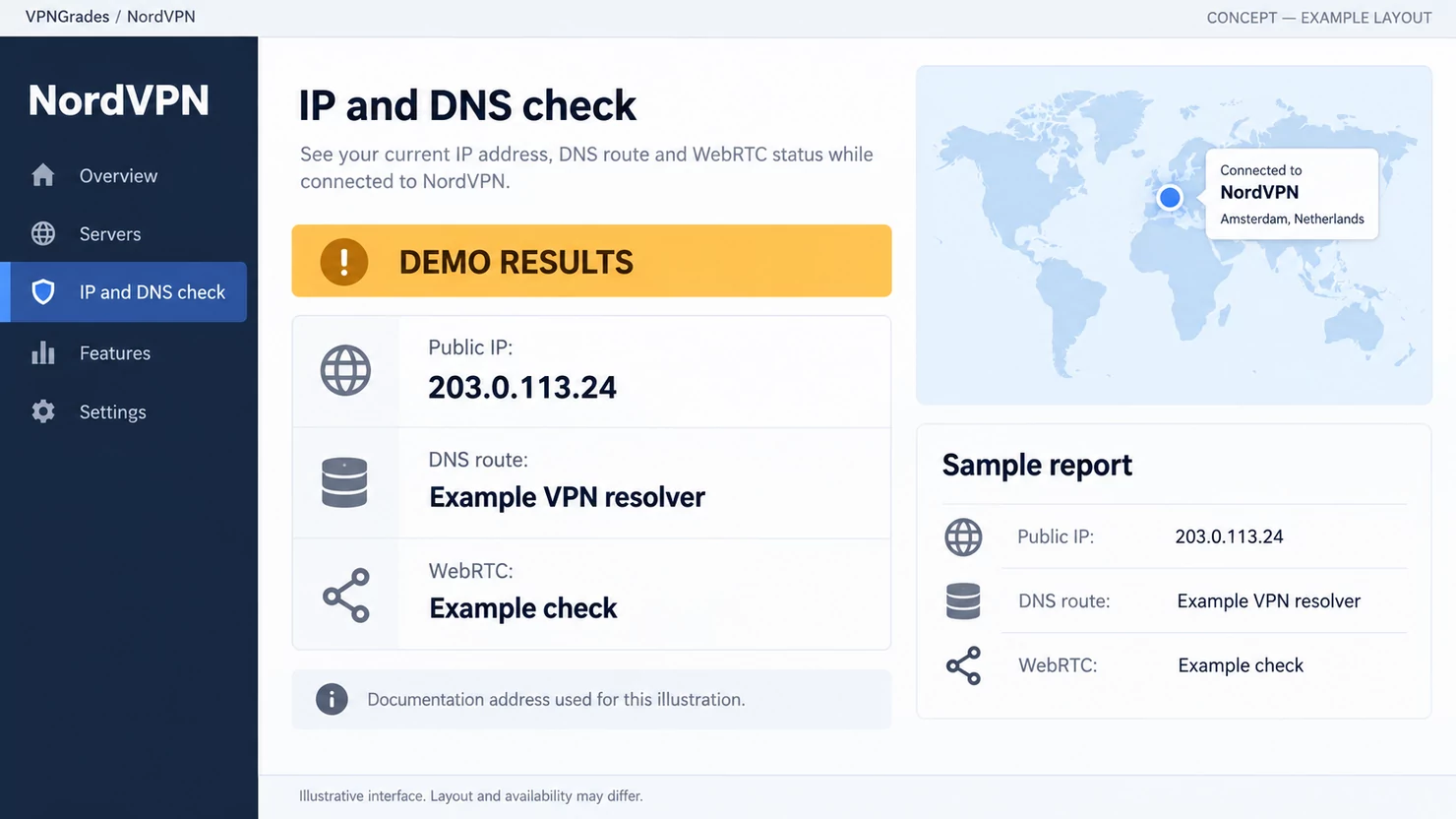Image resolution: width=1456 pixels, height=819 pixels.
Task: Click the large 203.0.113.24 IP value
Action: (x=522, y=387)
